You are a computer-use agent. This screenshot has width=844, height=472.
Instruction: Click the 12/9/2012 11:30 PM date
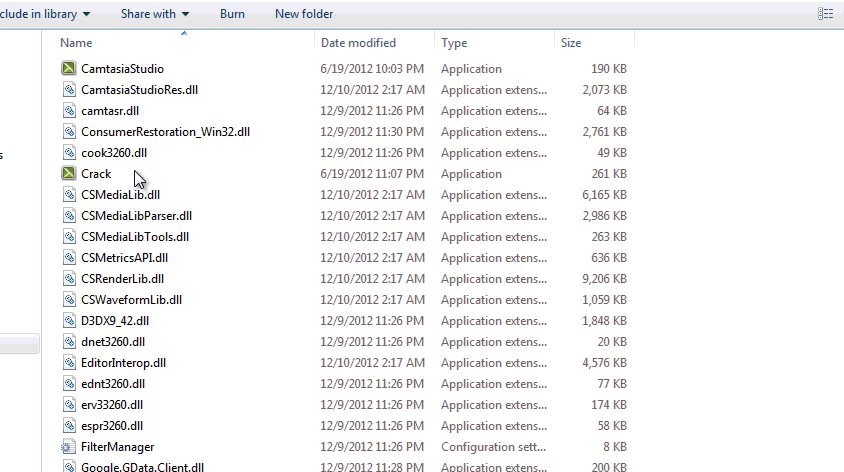tap(372, 132)
